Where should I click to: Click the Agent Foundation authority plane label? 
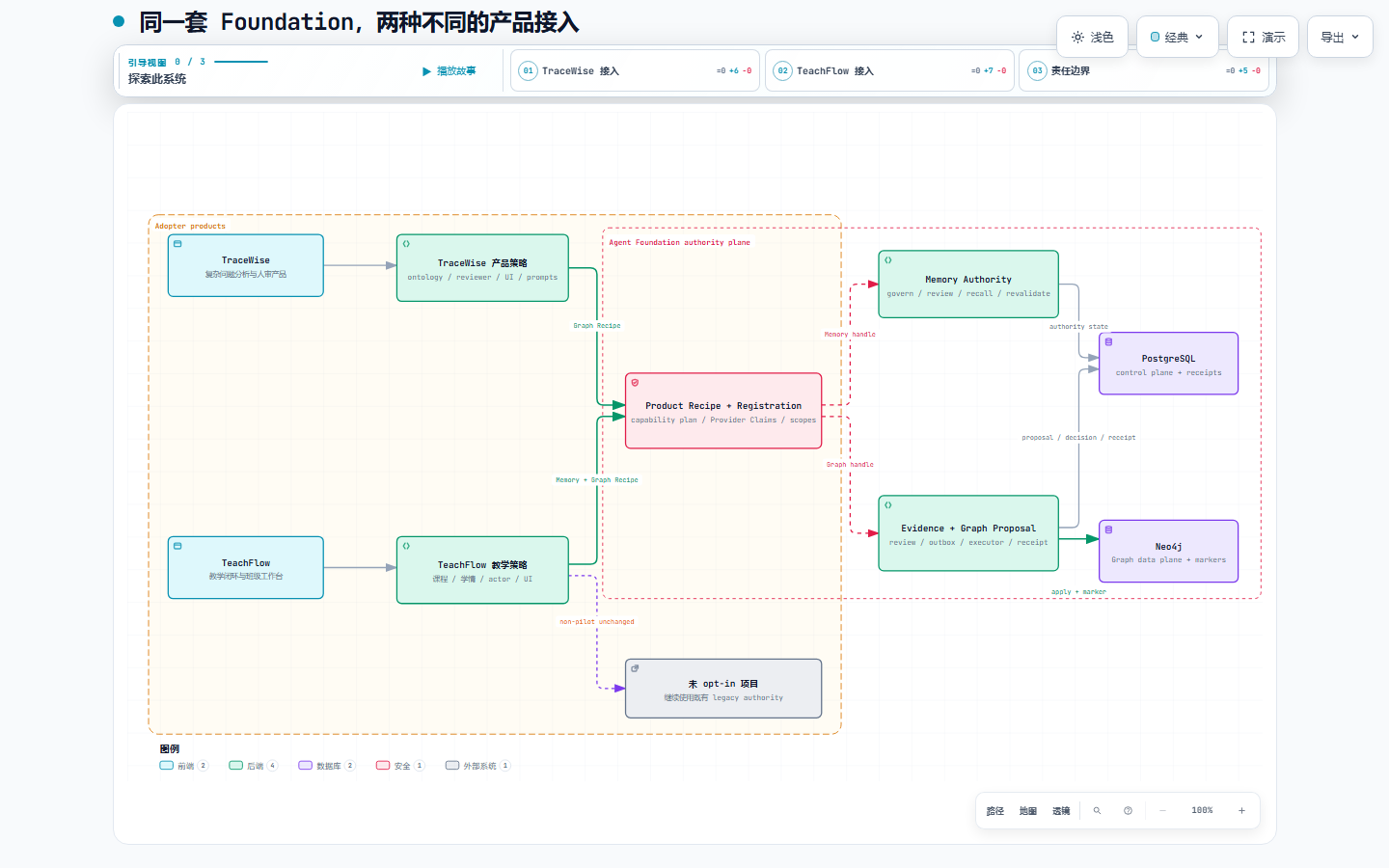click(x=679, y=243)
